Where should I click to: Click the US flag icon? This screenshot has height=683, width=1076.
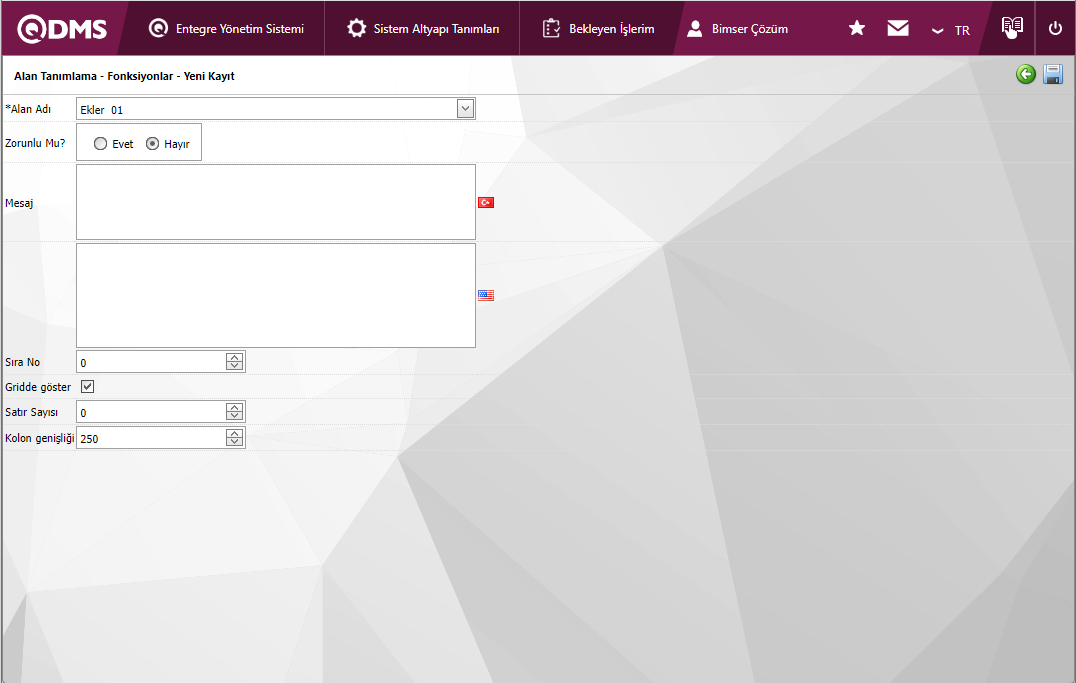486,295
